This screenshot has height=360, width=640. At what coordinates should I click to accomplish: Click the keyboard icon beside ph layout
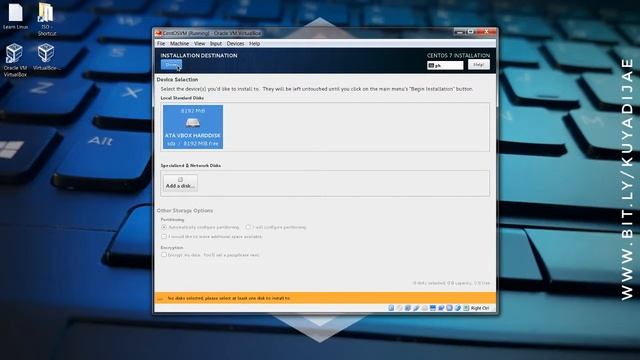[x=431, y=65]
